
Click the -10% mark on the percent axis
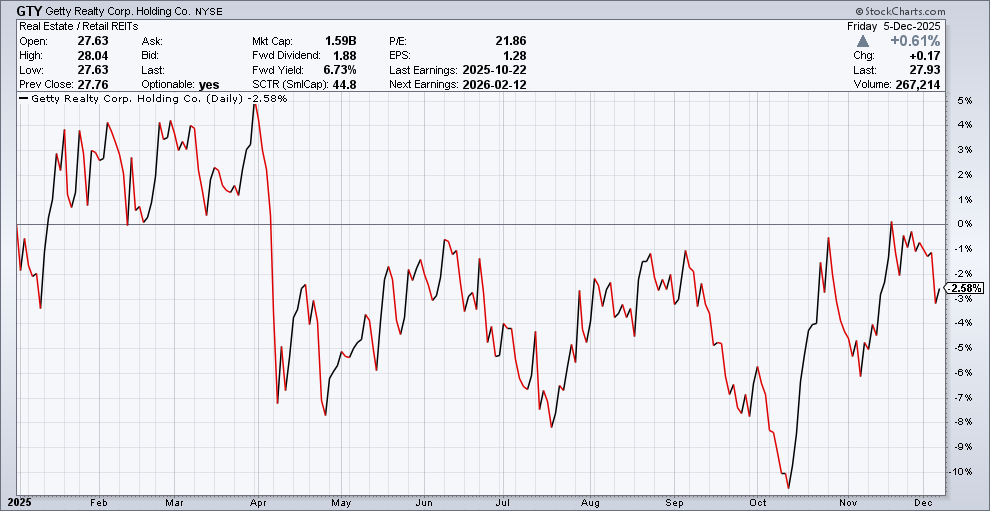[962, 472]
